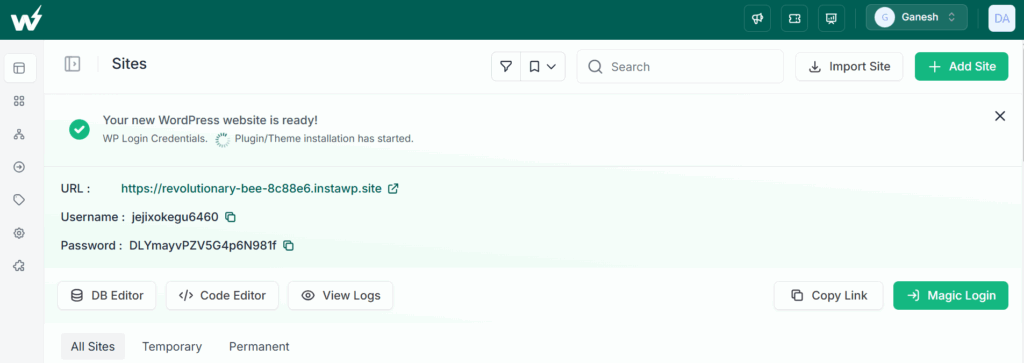Open the filter funnel button

(505, 67)
